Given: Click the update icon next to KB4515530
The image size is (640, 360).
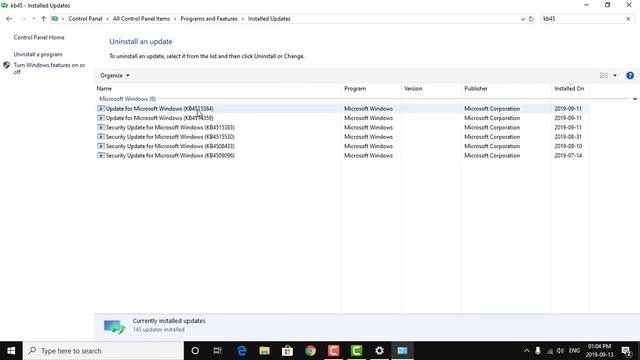Looking at the screenshot, I should tap(101, 137).
